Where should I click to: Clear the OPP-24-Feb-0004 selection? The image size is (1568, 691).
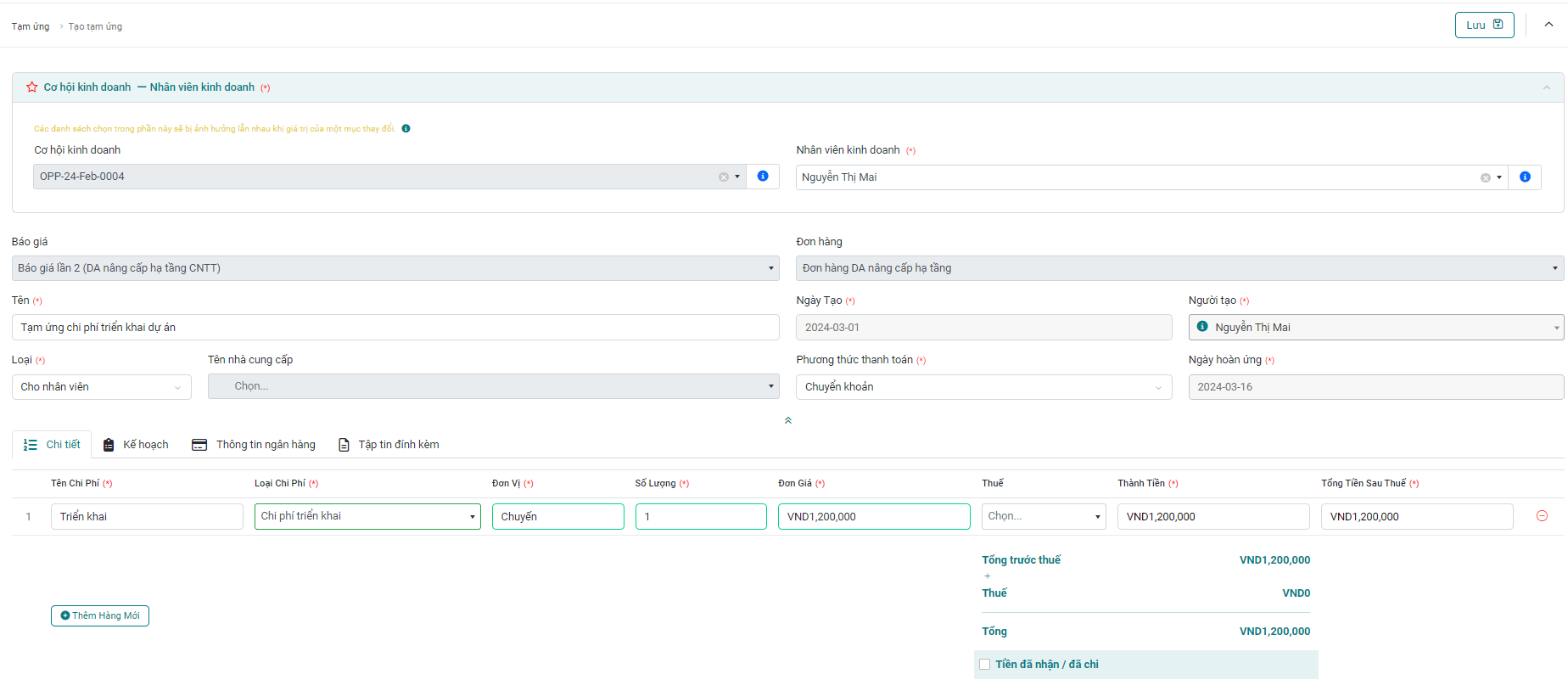pyautogui.click(x=723, y=177)
